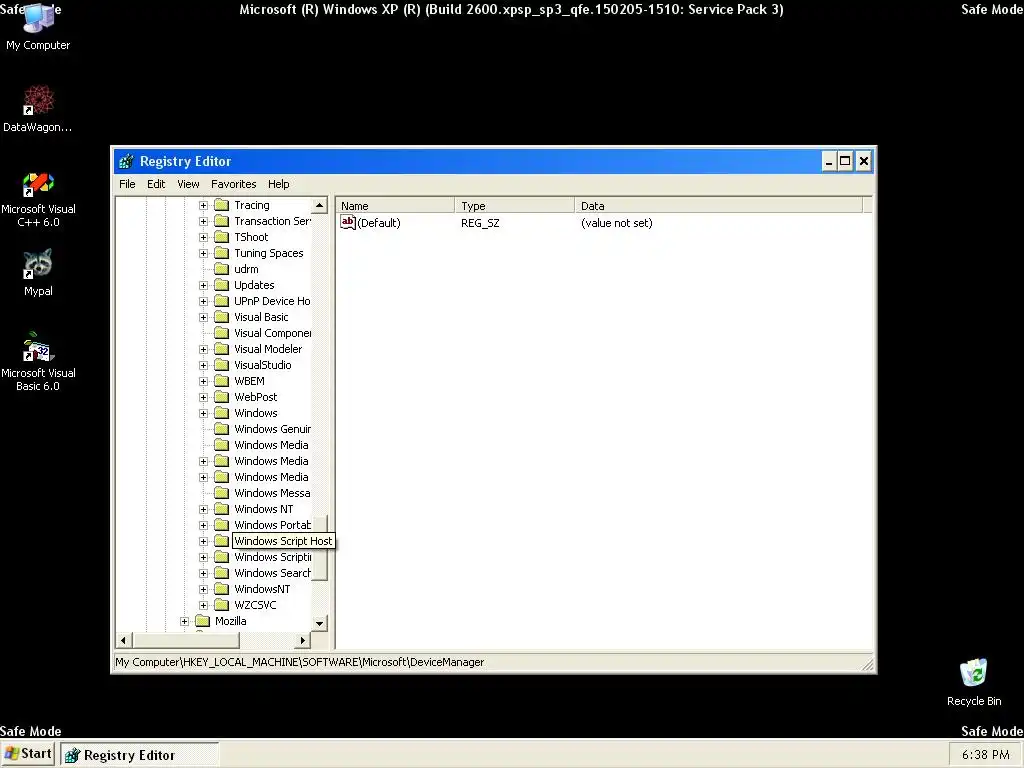This screenshot has width=1024, height=768.
Task: Click the Registry Editor title bar icon
Action: click(x=126, y=161)
